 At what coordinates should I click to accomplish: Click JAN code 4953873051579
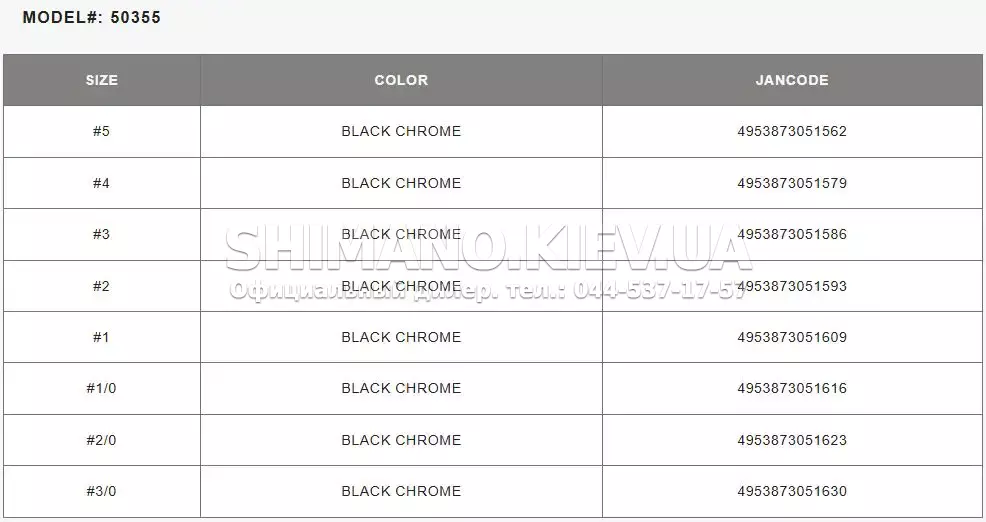point(792,183)
